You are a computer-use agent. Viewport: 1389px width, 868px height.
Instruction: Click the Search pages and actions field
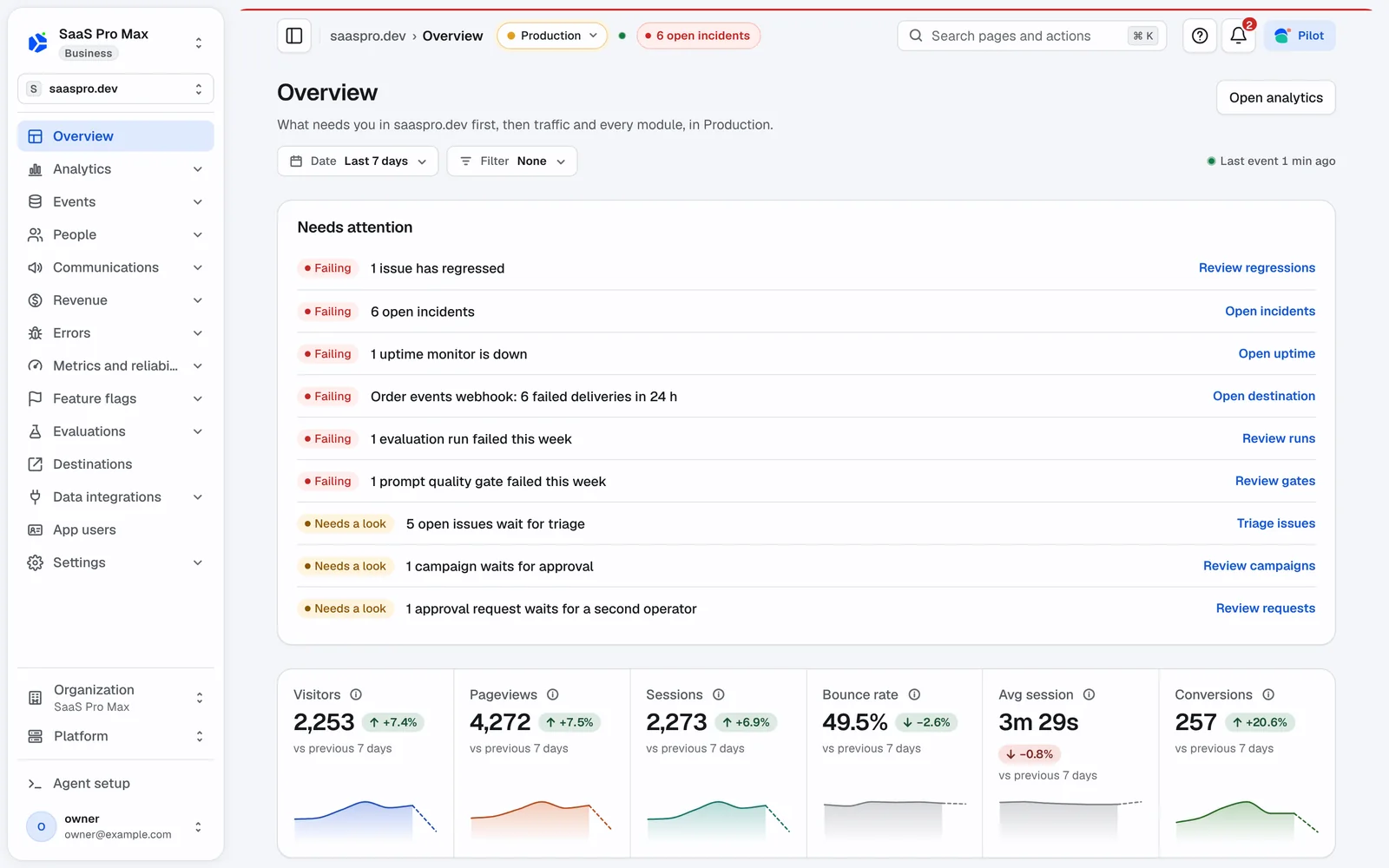click(x=1031, y=36)
